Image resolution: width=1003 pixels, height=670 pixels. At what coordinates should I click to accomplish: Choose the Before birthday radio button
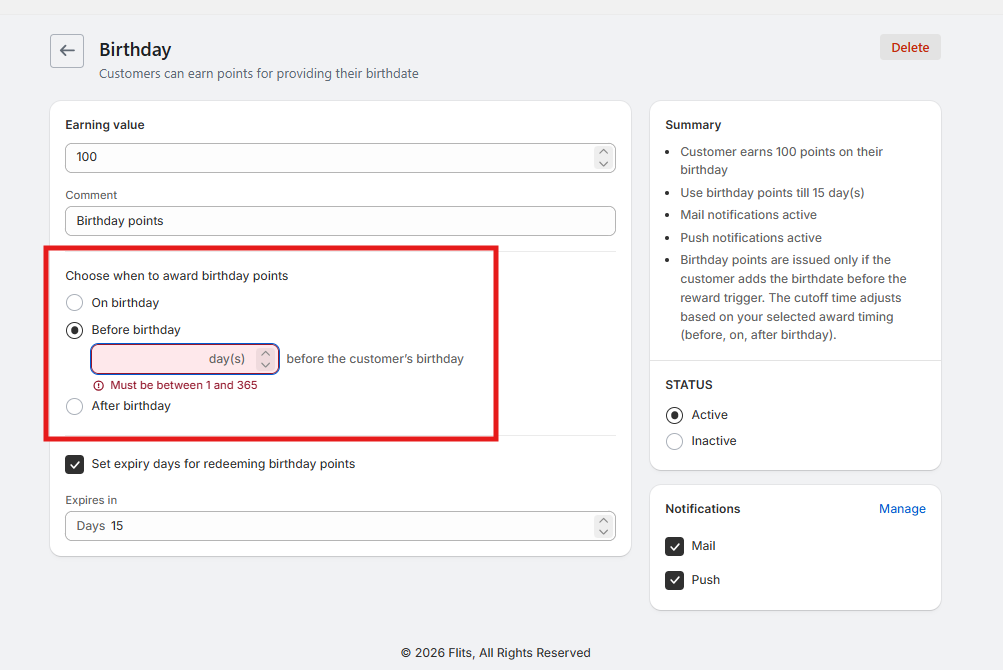click(74, 330)
